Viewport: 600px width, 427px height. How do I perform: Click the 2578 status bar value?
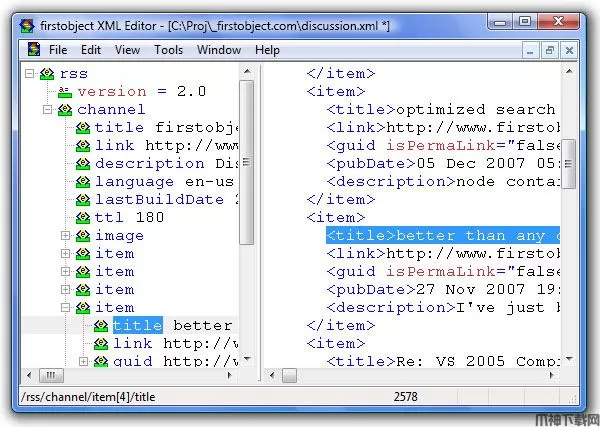pyautogui.click(x=406, y=397)
